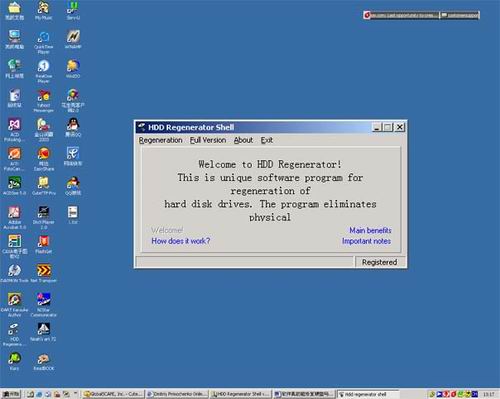Open the QuickTime Player desktop shortcut
This screenshot has height=399, width=500.
coord(43,42)
